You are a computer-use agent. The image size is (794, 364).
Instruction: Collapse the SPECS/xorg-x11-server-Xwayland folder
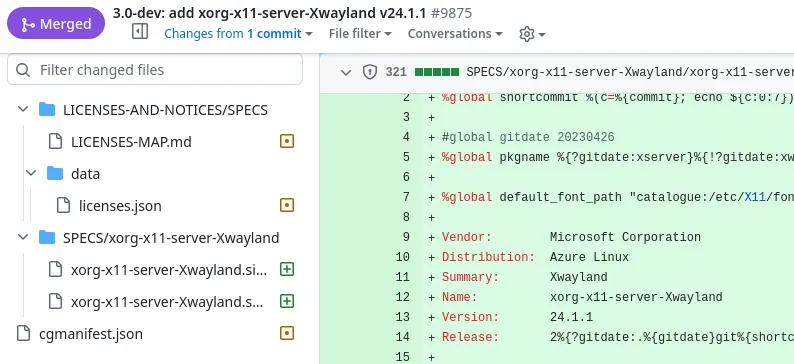(23, 237)
